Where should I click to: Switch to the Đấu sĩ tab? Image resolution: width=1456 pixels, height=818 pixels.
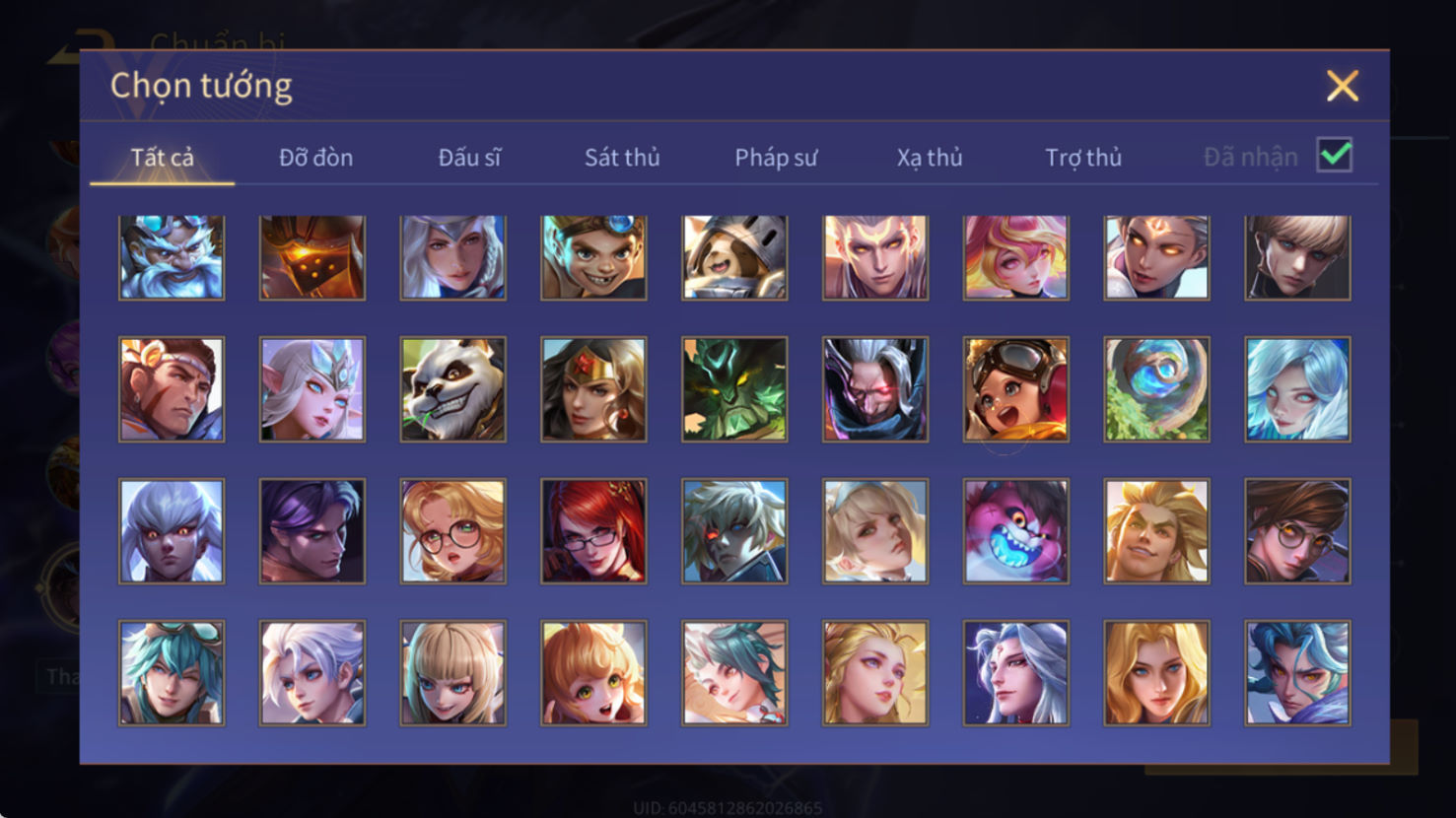pos(469,158)
